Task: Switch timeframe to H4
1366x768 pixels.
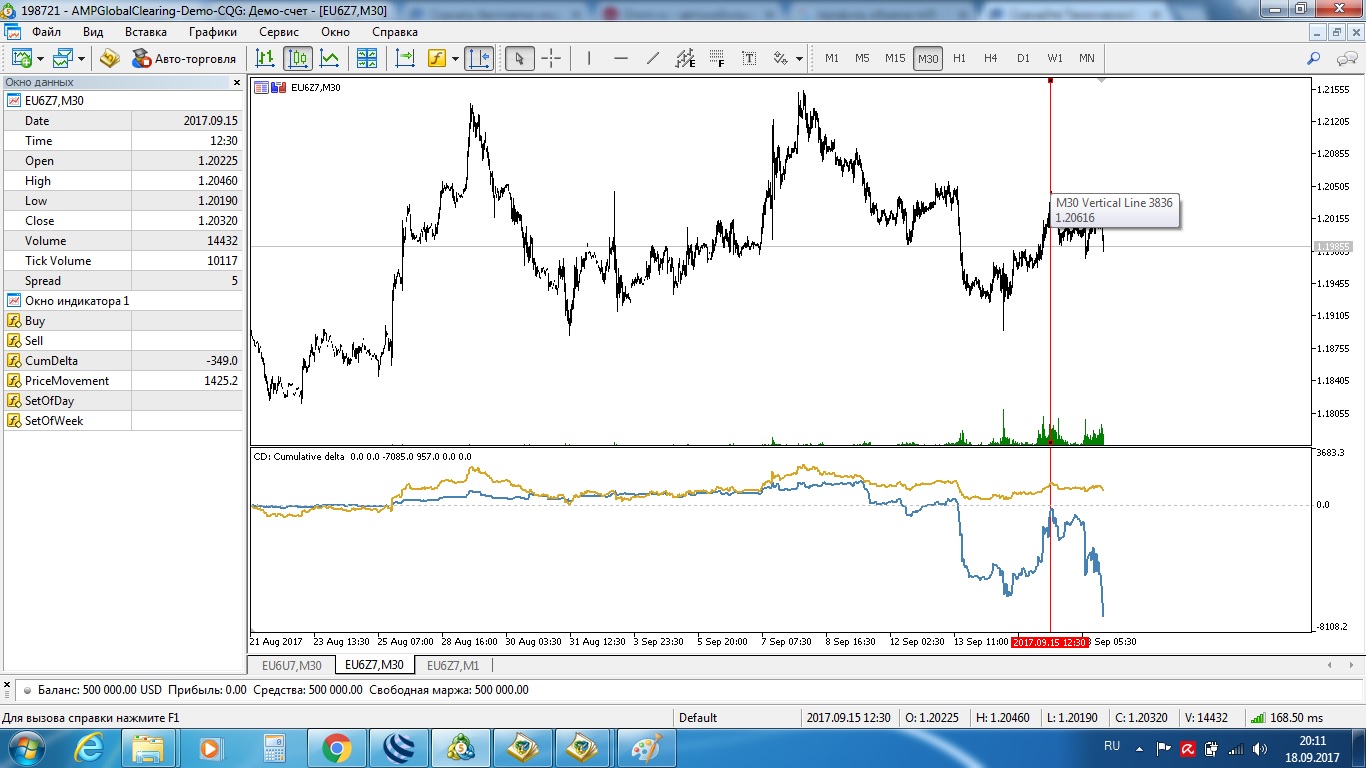Action: (991, 58)
